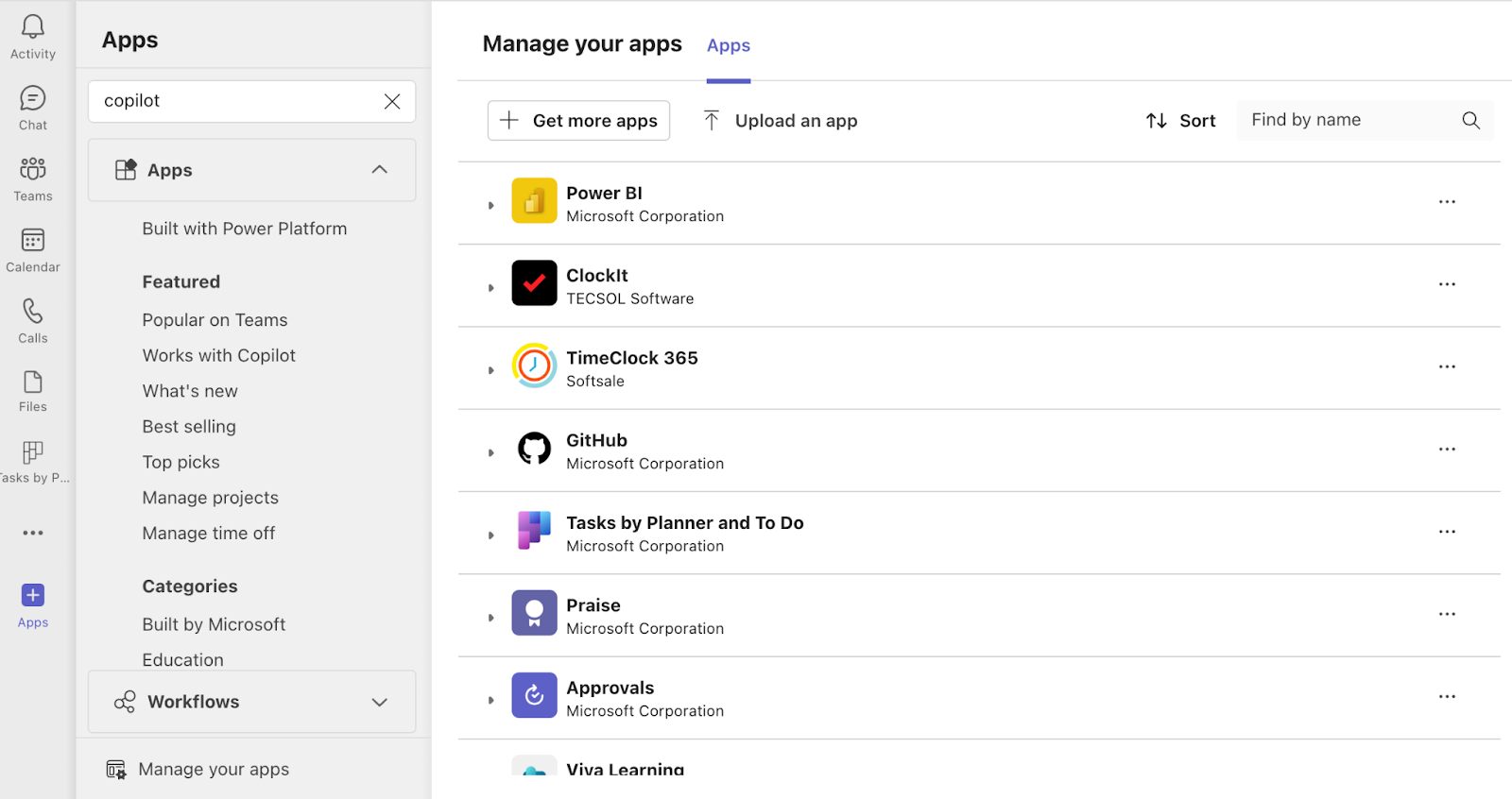Click the Power BI app icon

coord(534,201)
